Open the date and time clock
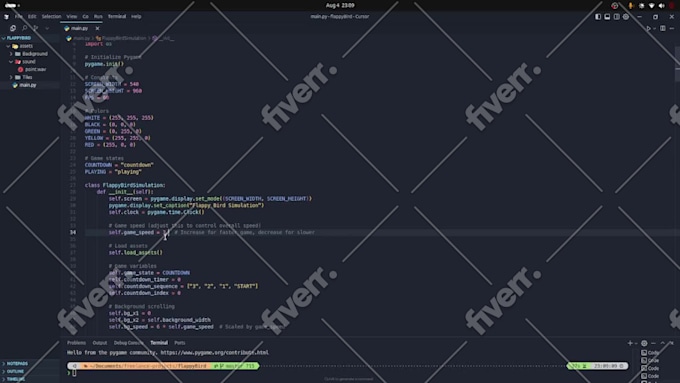 pos(340,5)
